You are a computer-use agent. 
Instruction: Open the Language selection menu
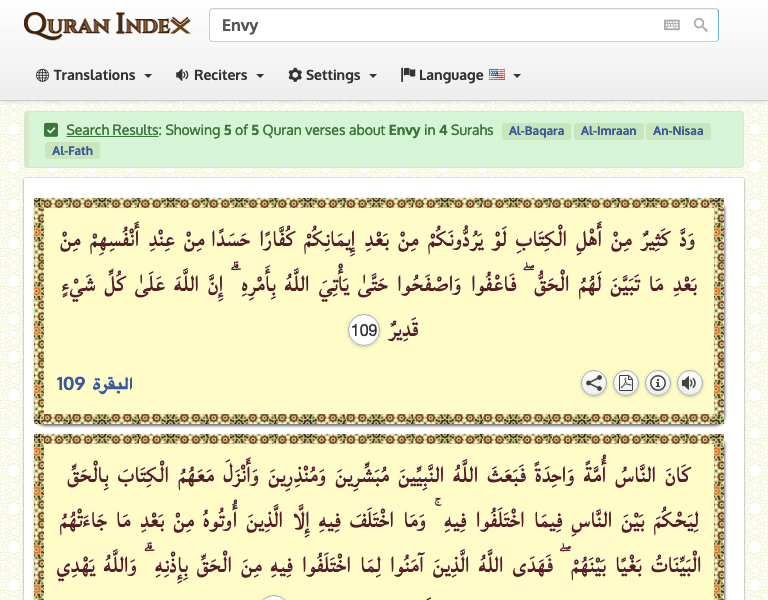460,75
